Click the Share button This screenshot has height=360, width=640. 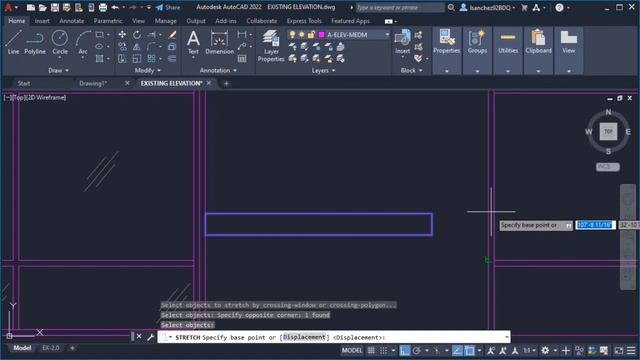[168, 7]
